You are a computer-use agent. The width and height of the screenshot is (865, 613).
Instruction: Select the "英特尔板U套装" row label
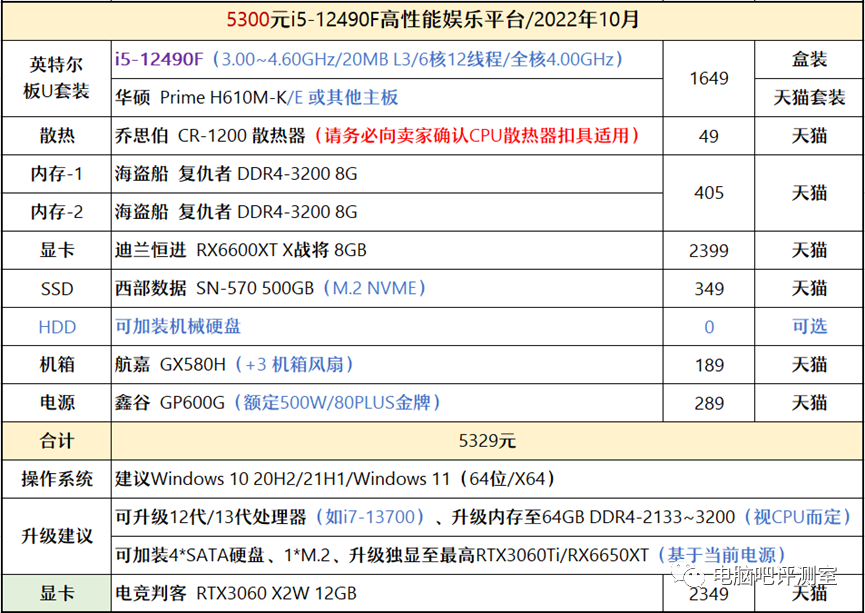56,78
